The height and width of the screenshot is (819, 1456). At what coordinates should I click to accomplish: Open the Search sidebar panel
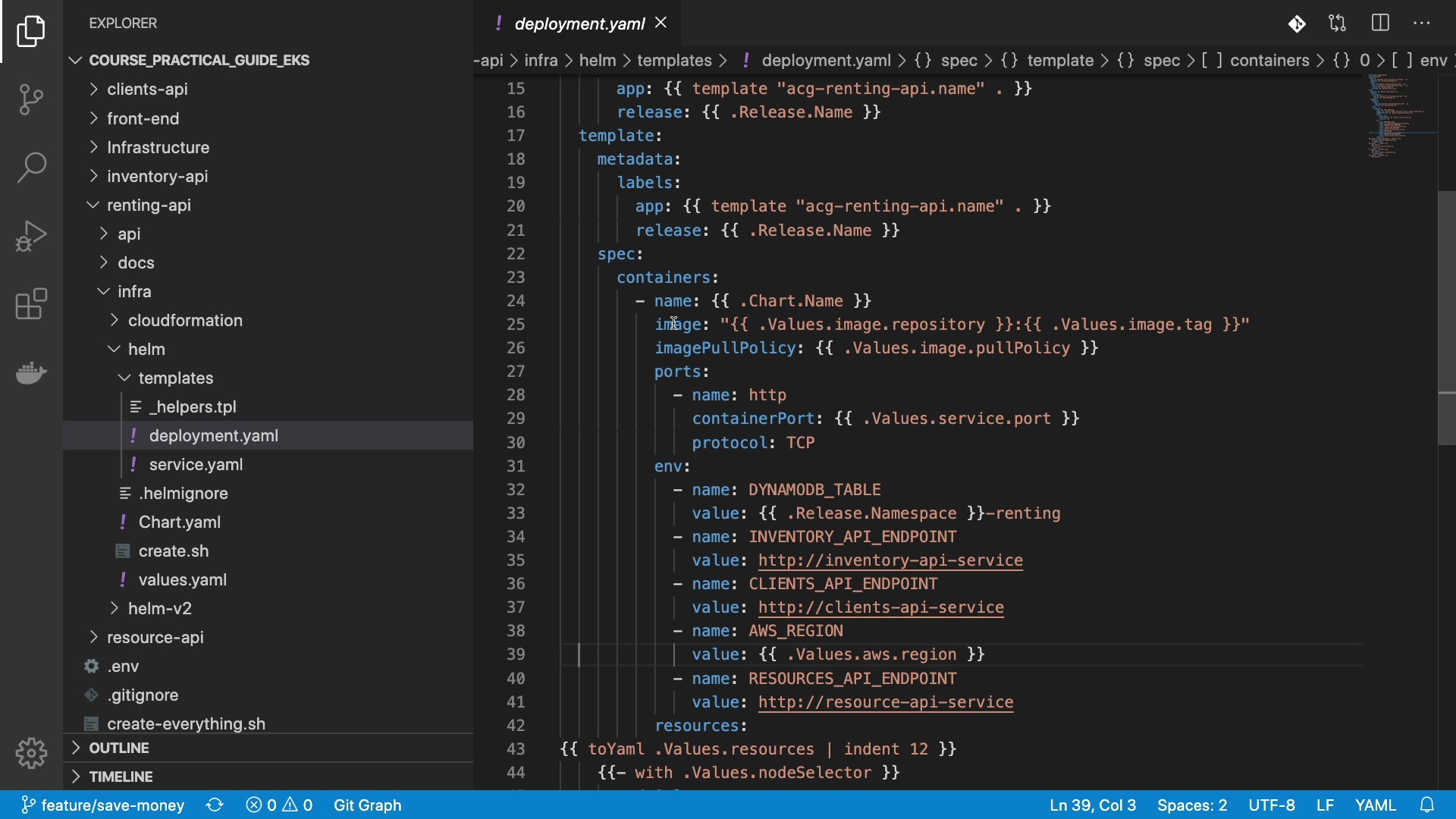31,168
